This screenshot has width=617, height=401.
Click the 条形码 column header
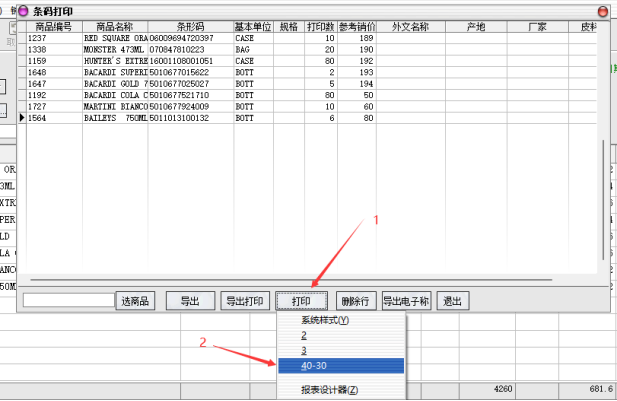[x=190, y=27]
